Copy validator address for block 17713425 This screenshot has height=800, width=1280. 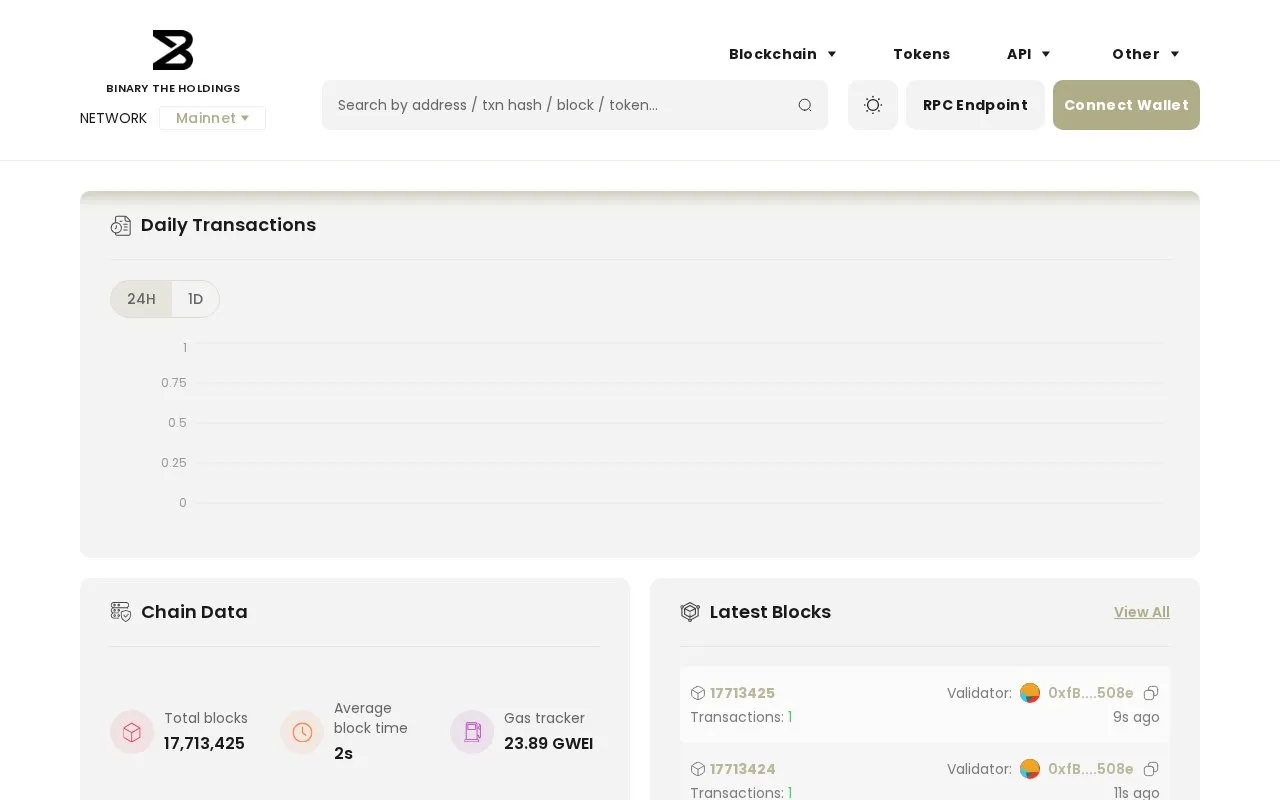1151,693
